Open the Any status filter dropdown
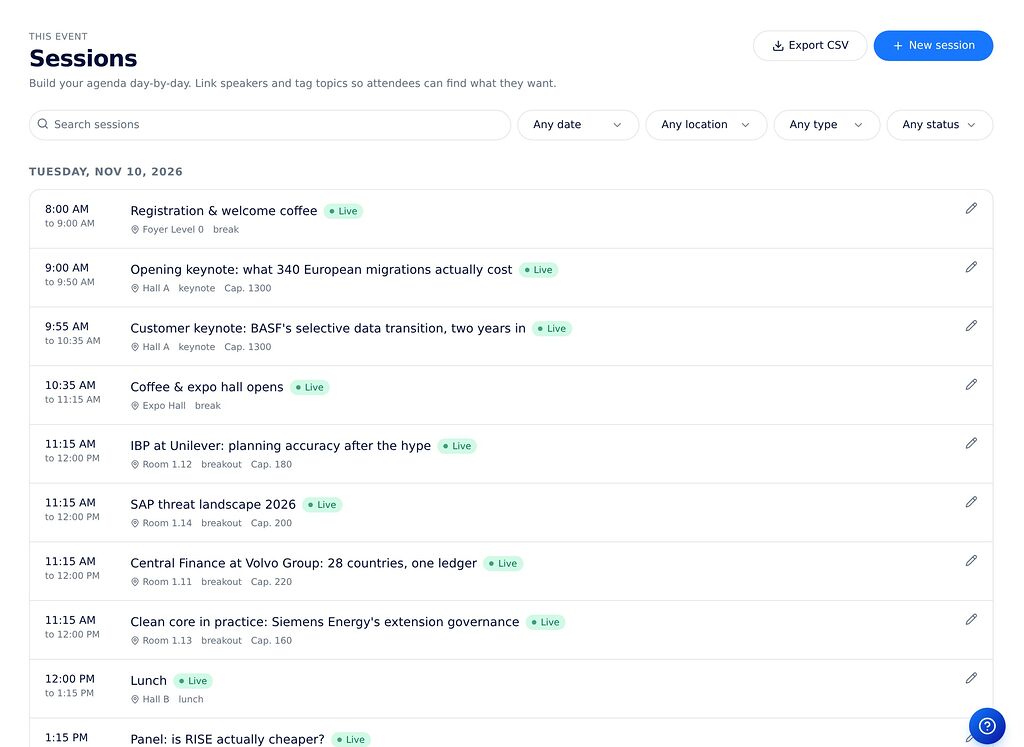The height and width of the screenshot is (747, 1024). (x=940, y=125)
